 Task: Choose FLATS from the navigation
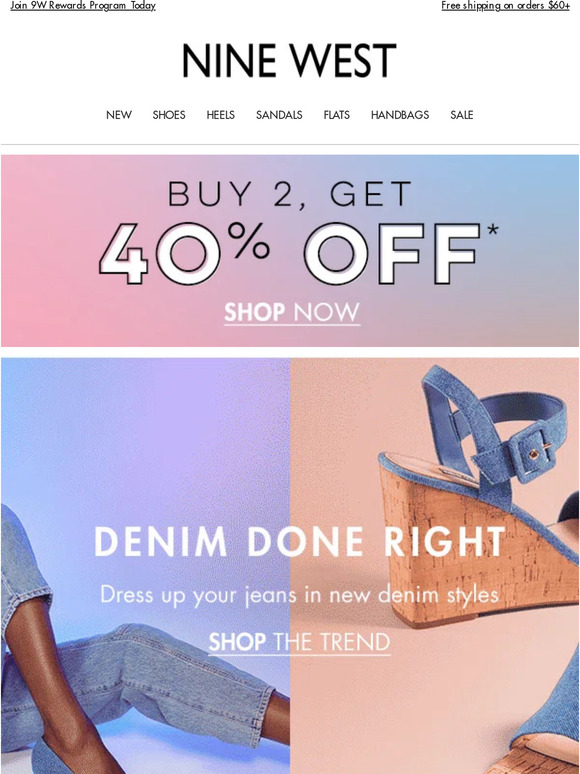coord(337,115)
